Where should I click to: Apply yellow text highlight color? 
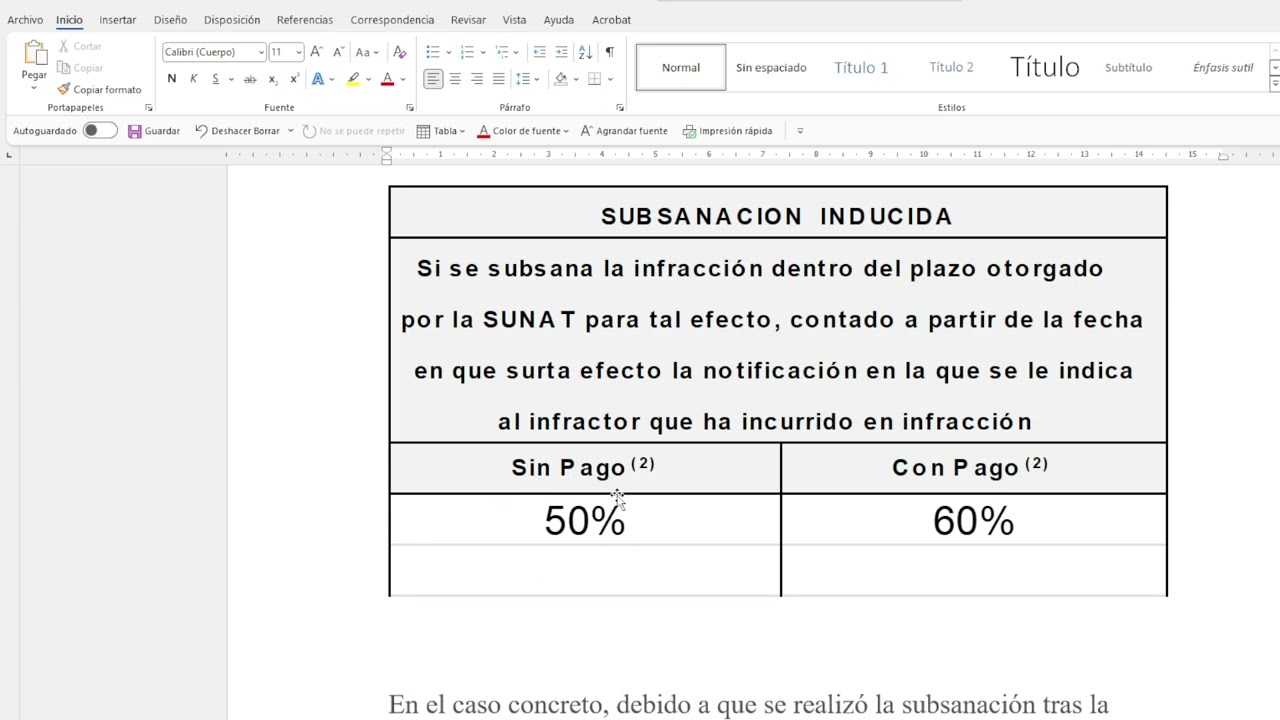point(353,79)
